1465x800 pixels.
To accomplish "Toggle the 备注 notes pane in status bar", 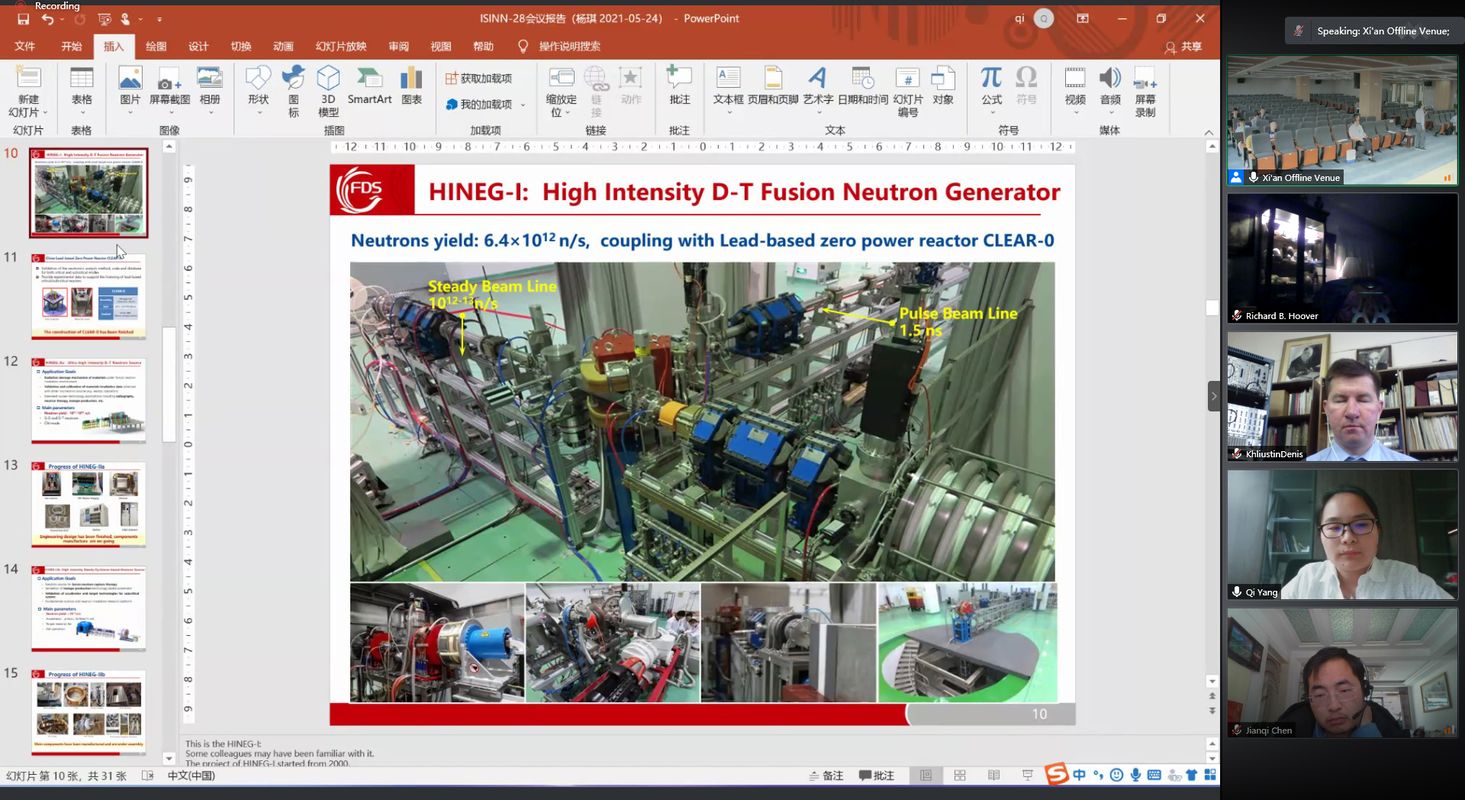I will coord(825,775).
